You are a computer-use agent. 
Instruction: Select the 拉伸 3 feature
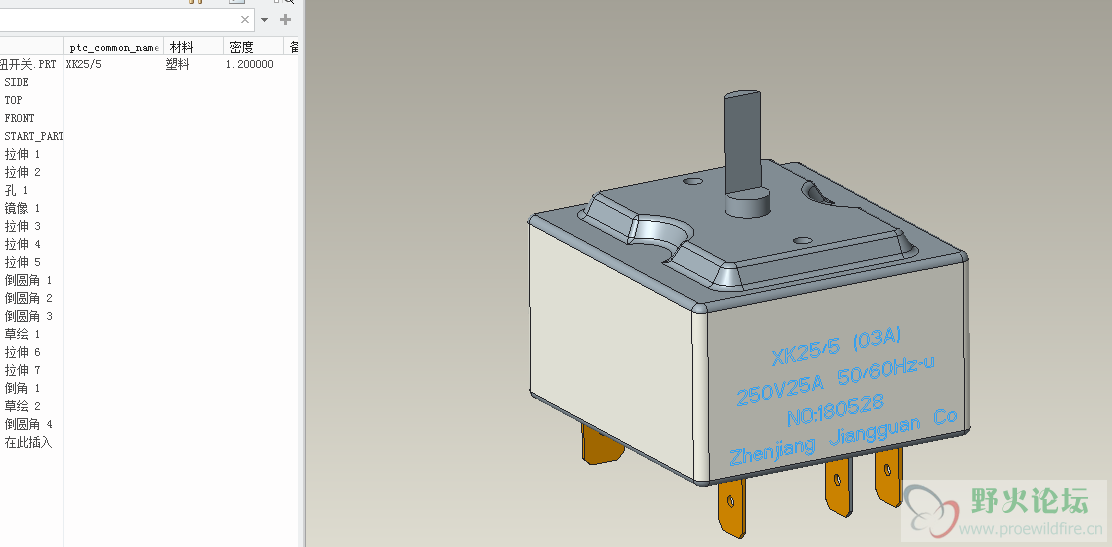coord(22,226)
